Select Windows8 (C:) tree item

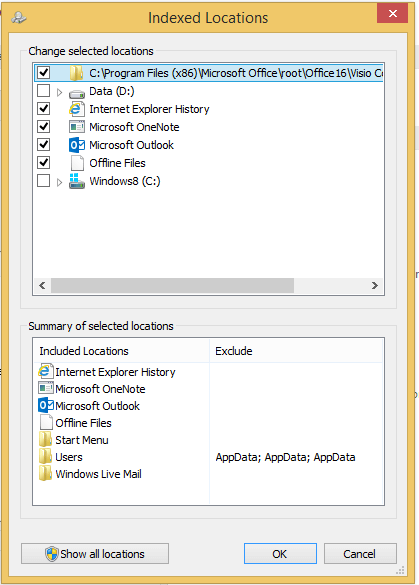pos(125,181)
